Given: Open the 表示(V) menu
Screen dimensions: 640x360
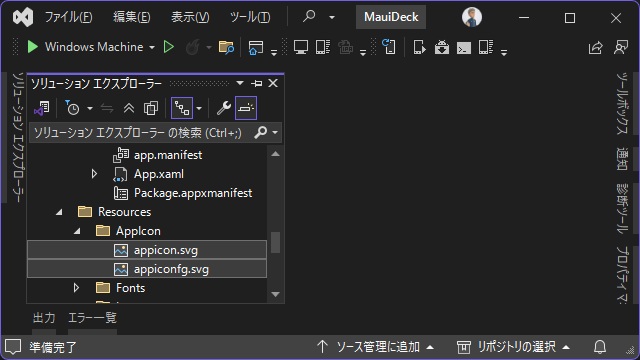Looking at the screenshot, I should (190, 17).
